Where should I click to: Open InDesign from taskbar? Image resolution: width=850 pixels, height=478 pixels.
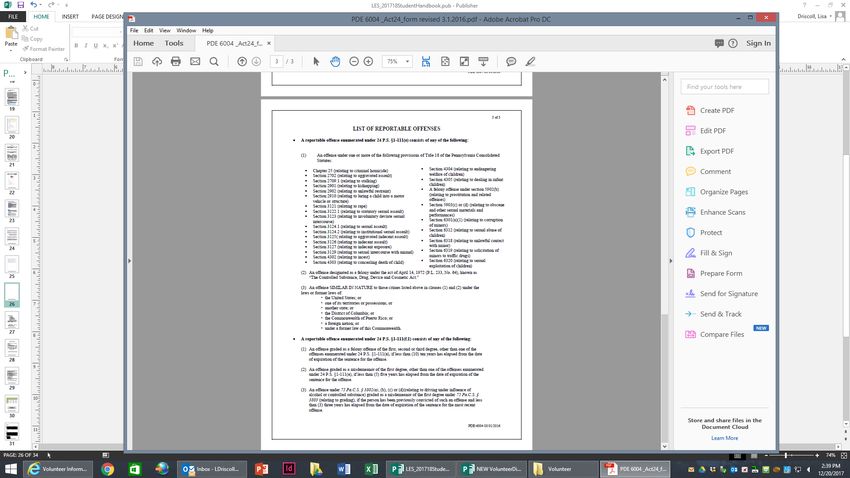point(289,469)
